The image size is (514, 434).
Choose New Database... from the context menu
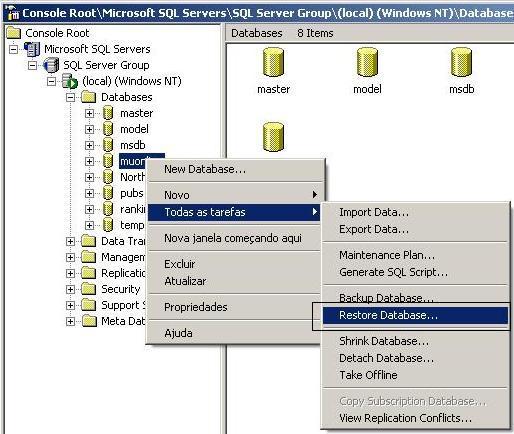pyautogui.click(x=234, y=169)
